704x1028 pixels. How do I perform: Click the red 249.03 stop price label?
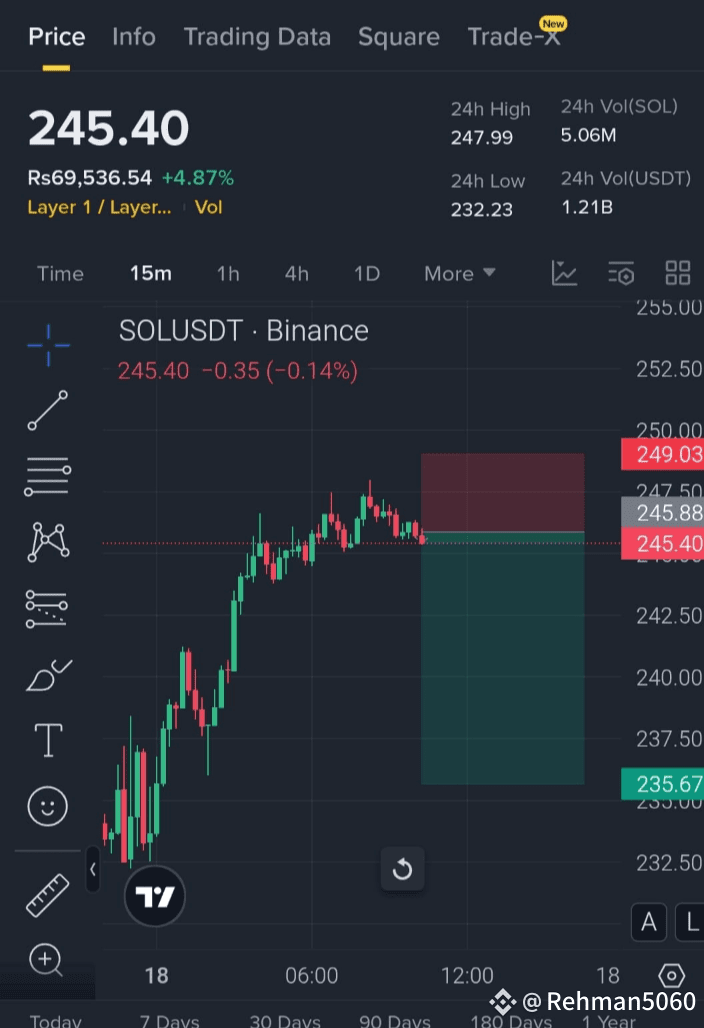pos(662,454)
